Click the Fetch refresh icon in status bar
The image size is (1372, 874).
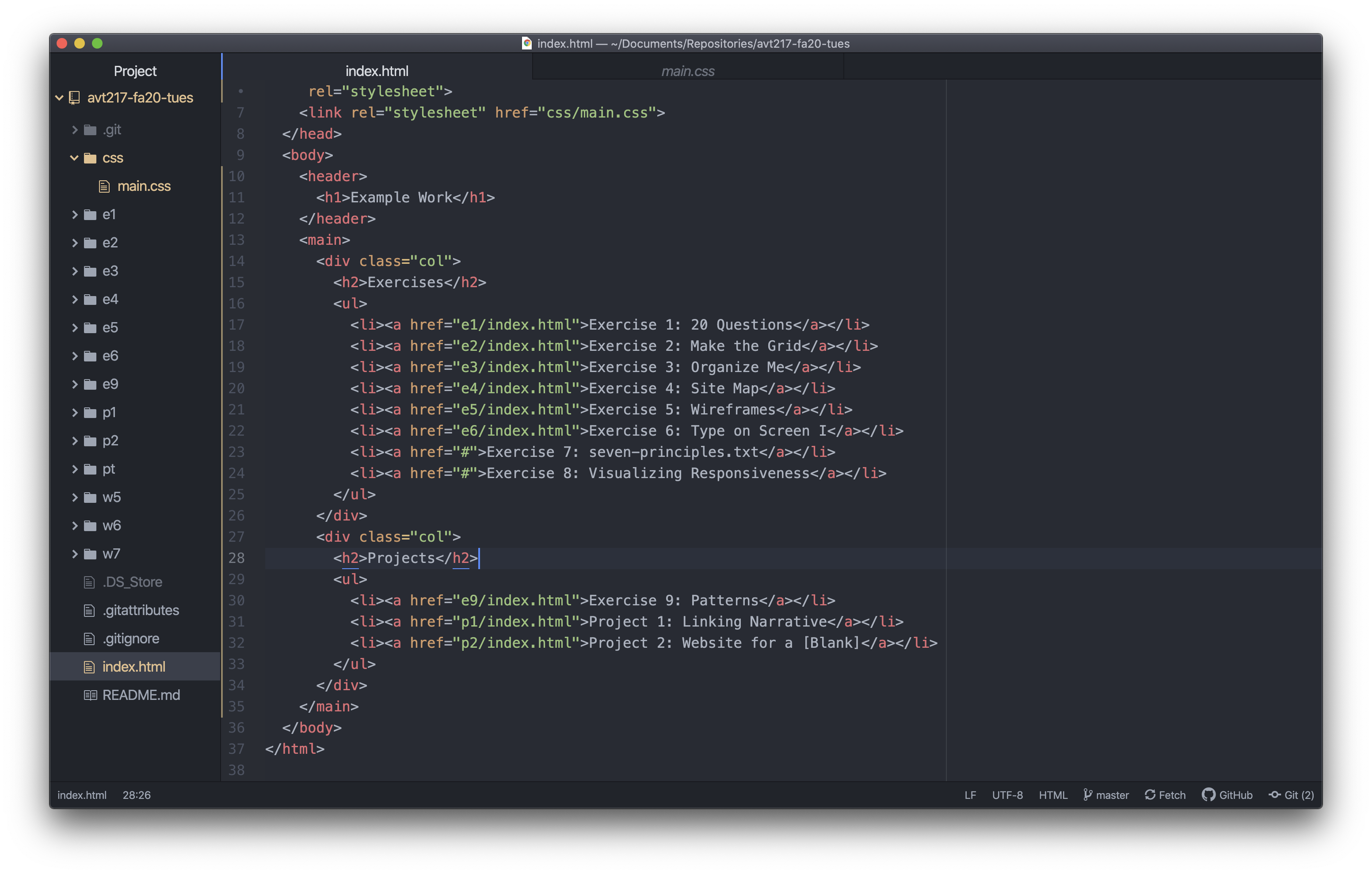coord(1150,795)
